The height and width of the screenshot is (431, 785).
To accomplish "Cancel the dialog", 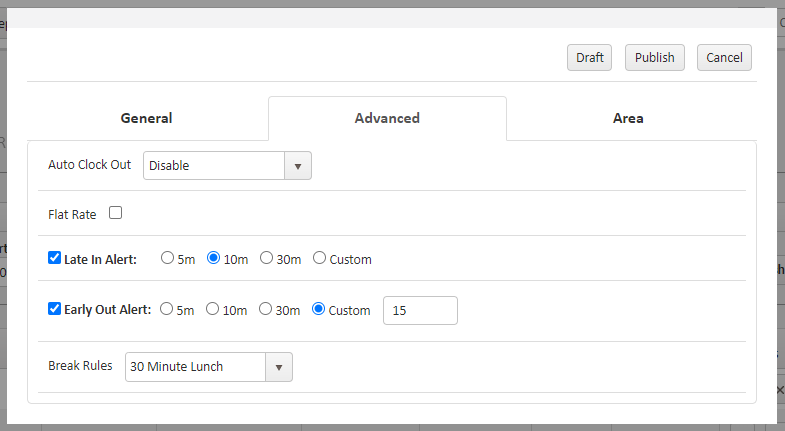I will pyautogui.click(x=724, y=58).
